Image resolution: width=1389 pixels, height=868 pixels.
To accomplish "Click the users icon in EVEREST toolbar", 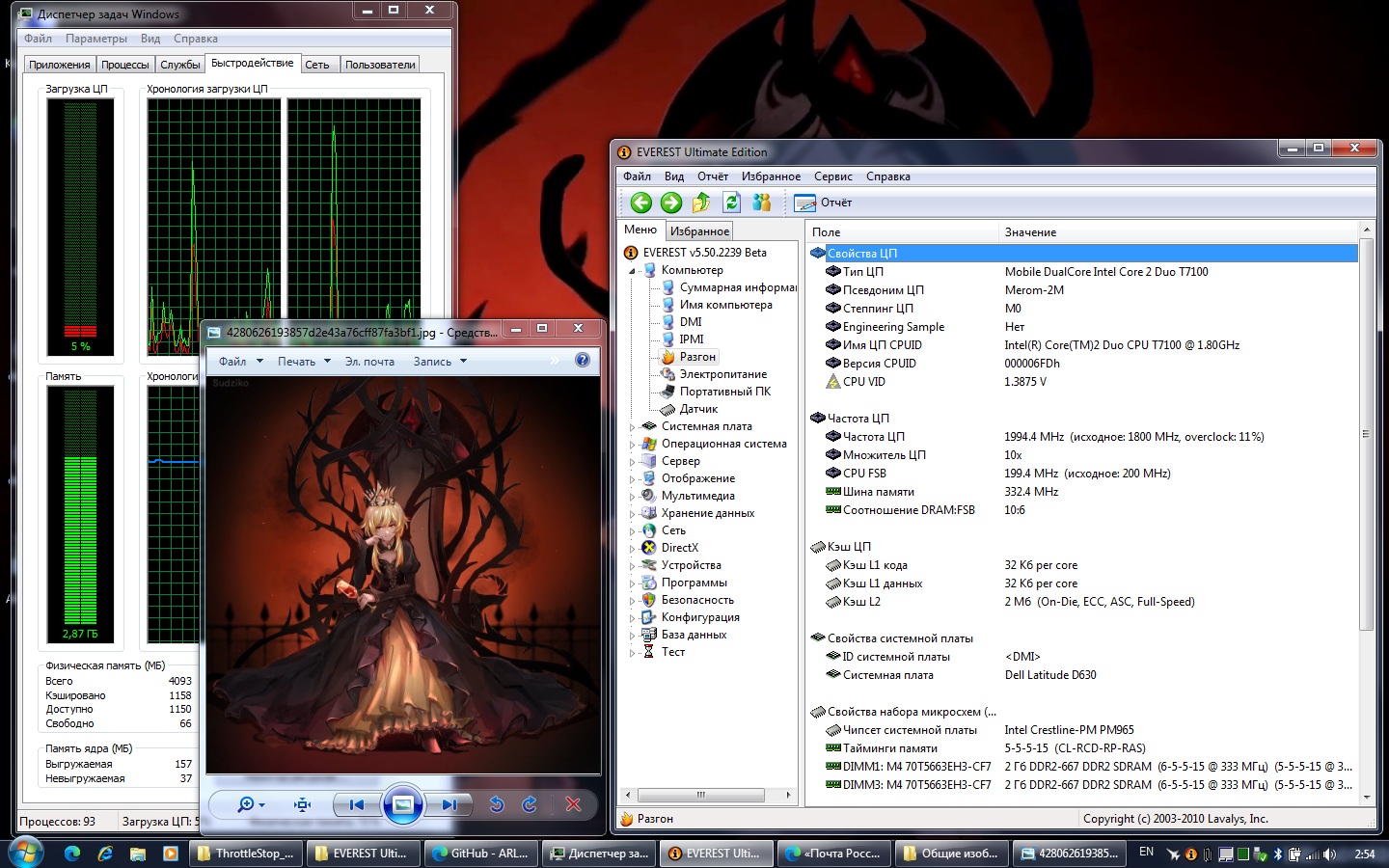I will click(x=762, y=203).
